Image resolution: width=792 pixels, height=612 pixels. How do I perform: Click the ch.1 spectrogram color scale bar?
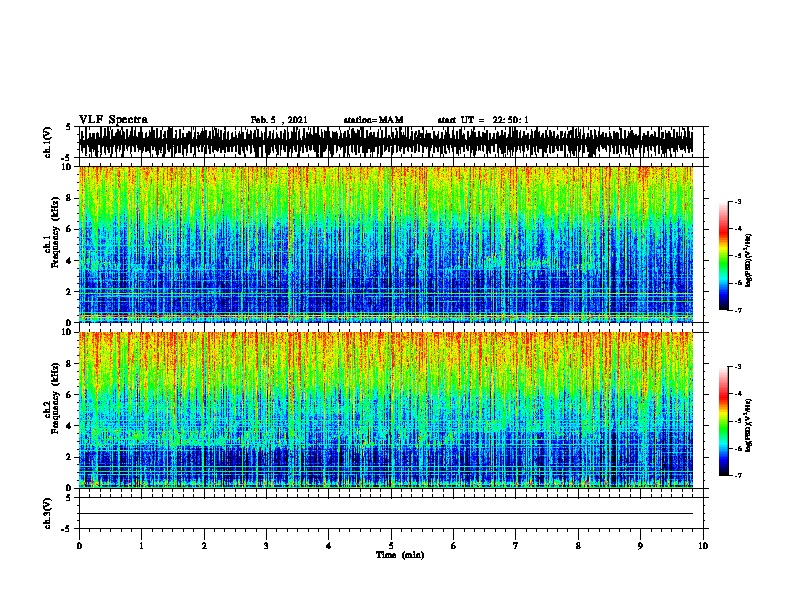724,256
